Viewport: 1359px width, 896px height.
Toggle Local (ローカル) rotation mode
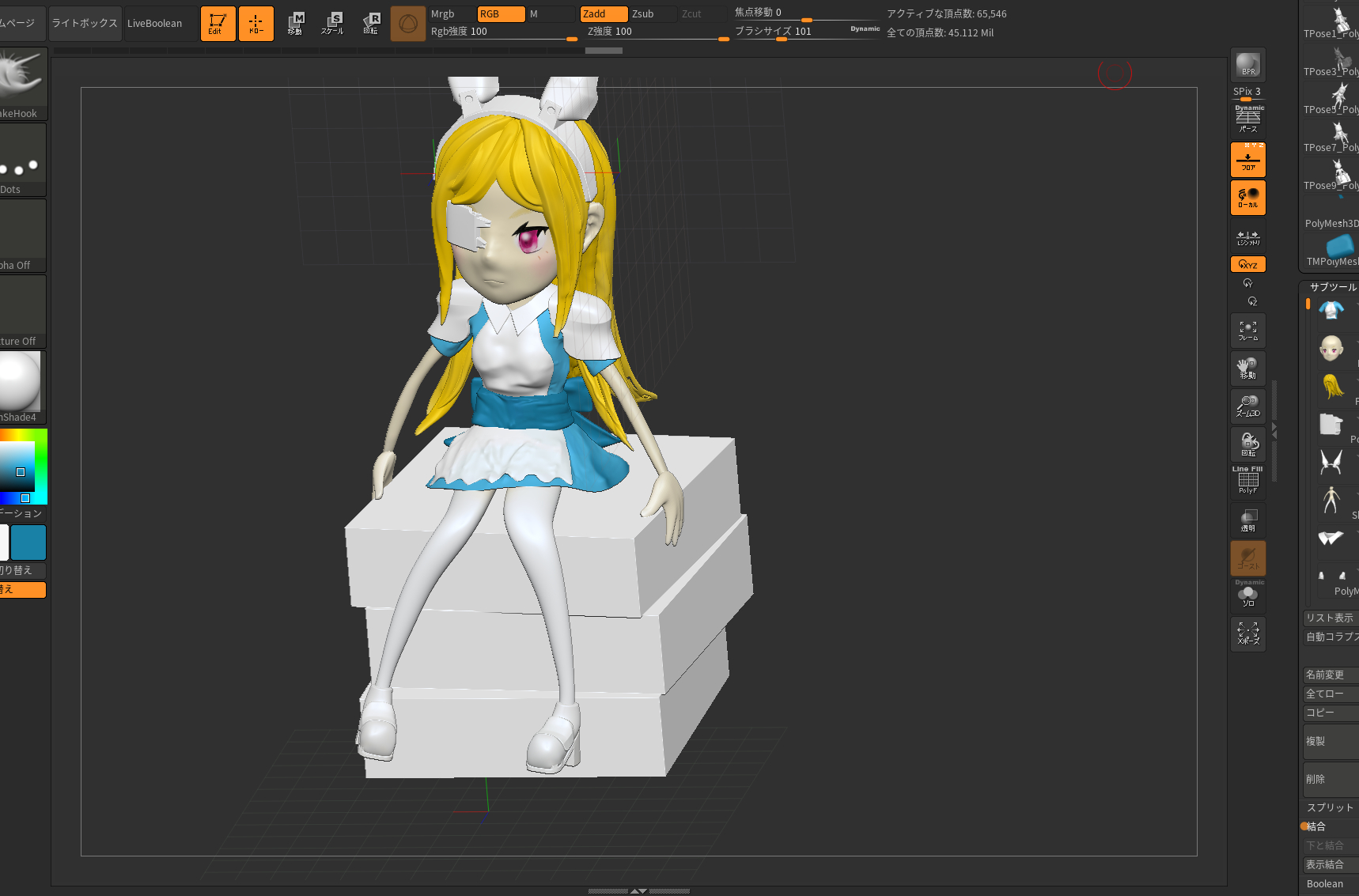tap(1248, 198)
